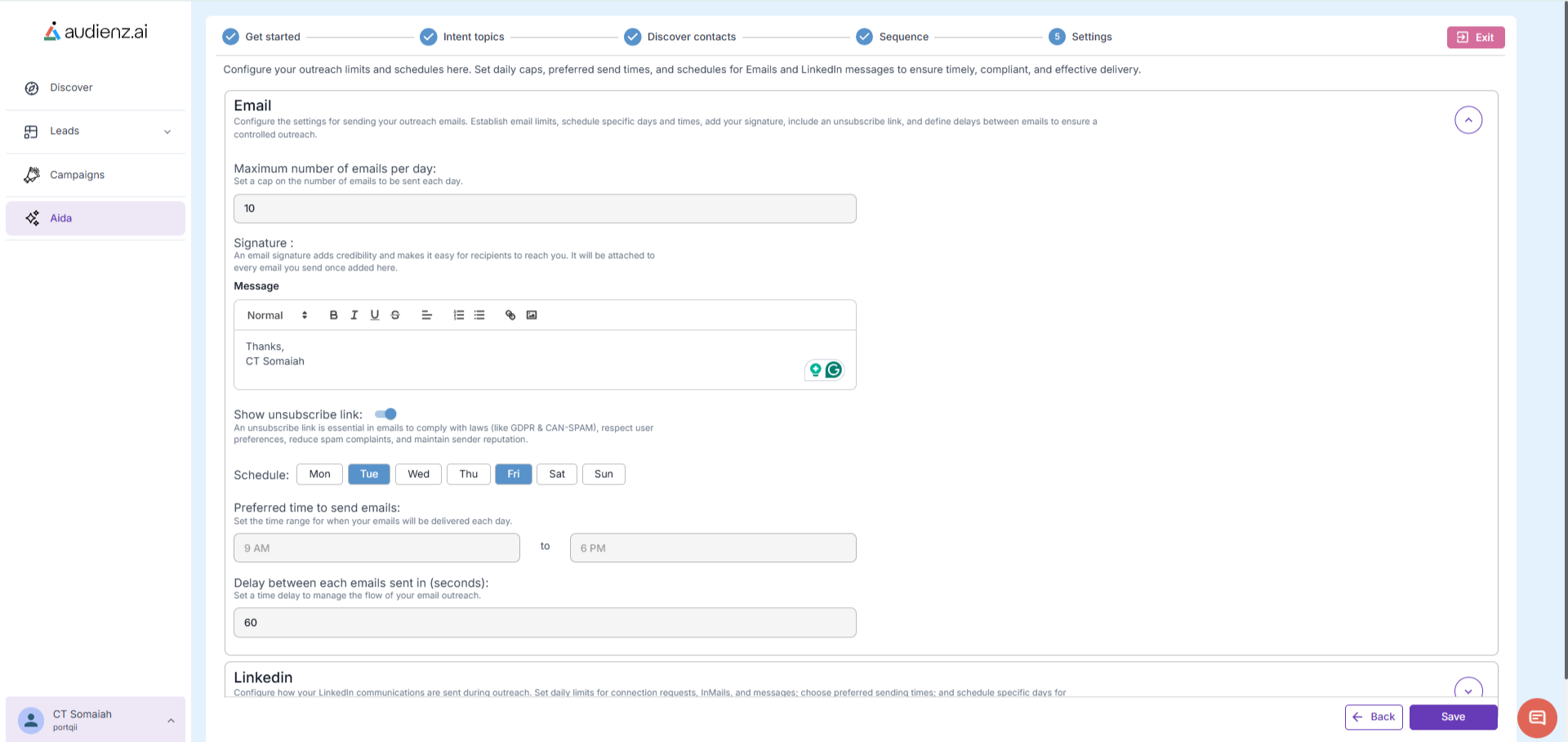Enable Sun in the schedule
The width and height of the screenshot is (1568, 742).
coord(604,474)
